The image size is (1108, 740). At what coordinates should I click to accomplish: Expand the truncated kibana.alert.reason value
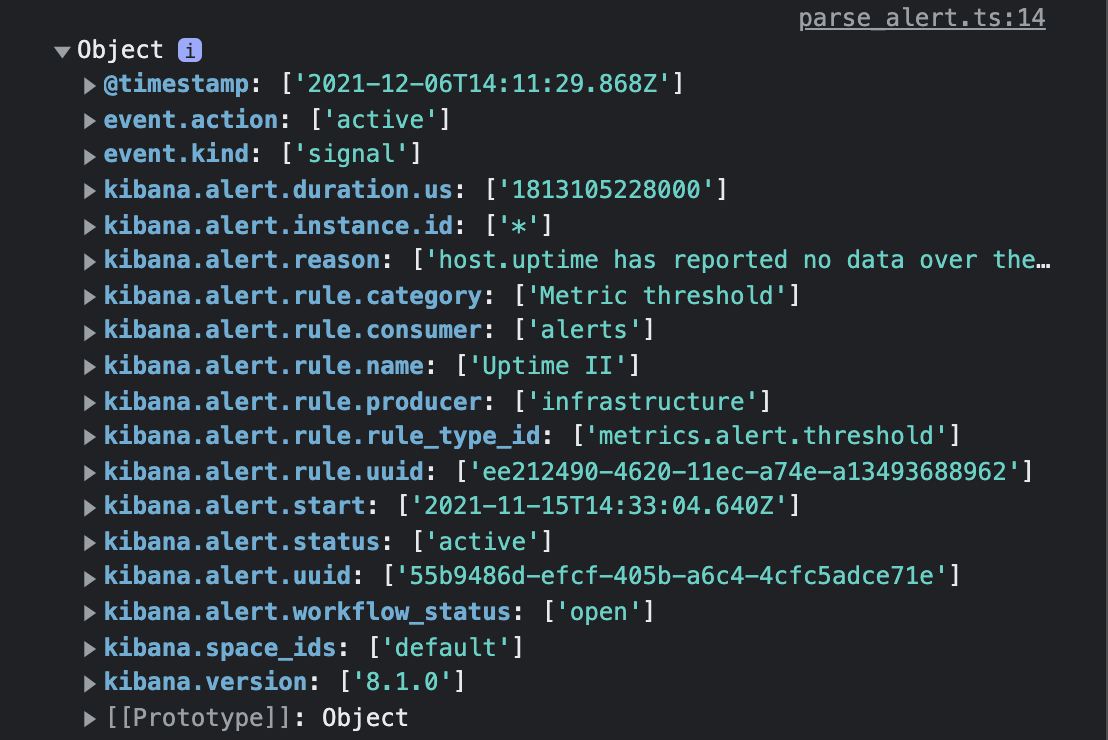point(90,260)
